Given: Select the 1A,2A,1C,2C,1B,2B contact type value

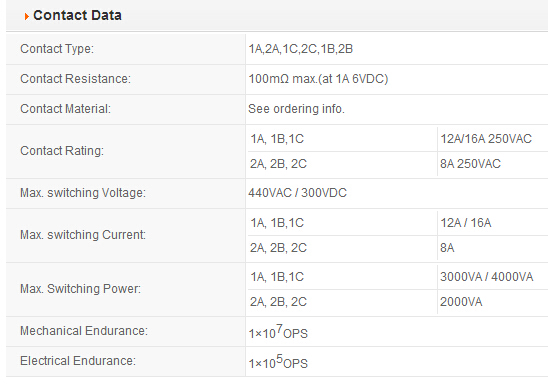Looking at the screenshot, I should (x=301, y=49).
